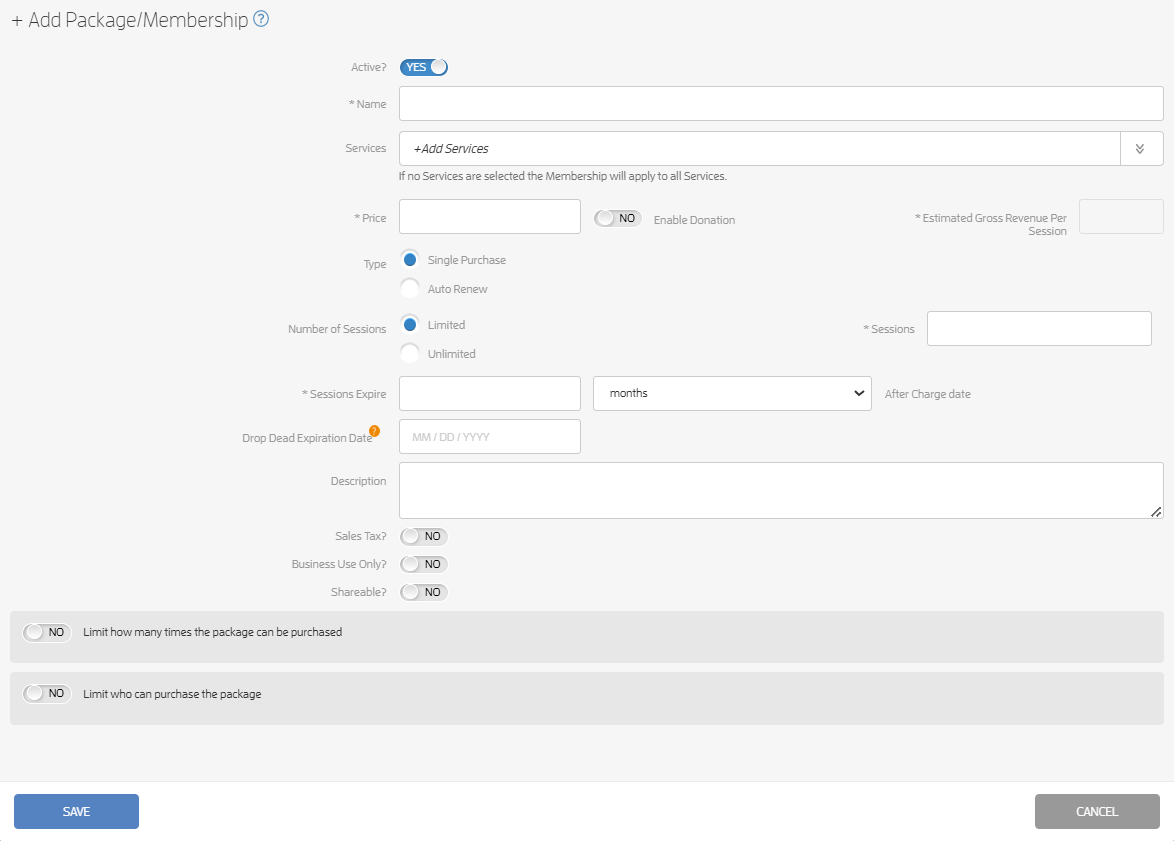The image size is (1174, 841).
Task: Turn on Business Use Only toggle
Action: click(x=424, y=564)
